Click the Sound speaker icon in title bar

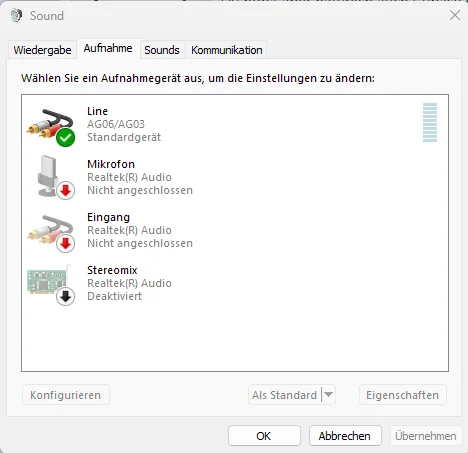point(16,15)
